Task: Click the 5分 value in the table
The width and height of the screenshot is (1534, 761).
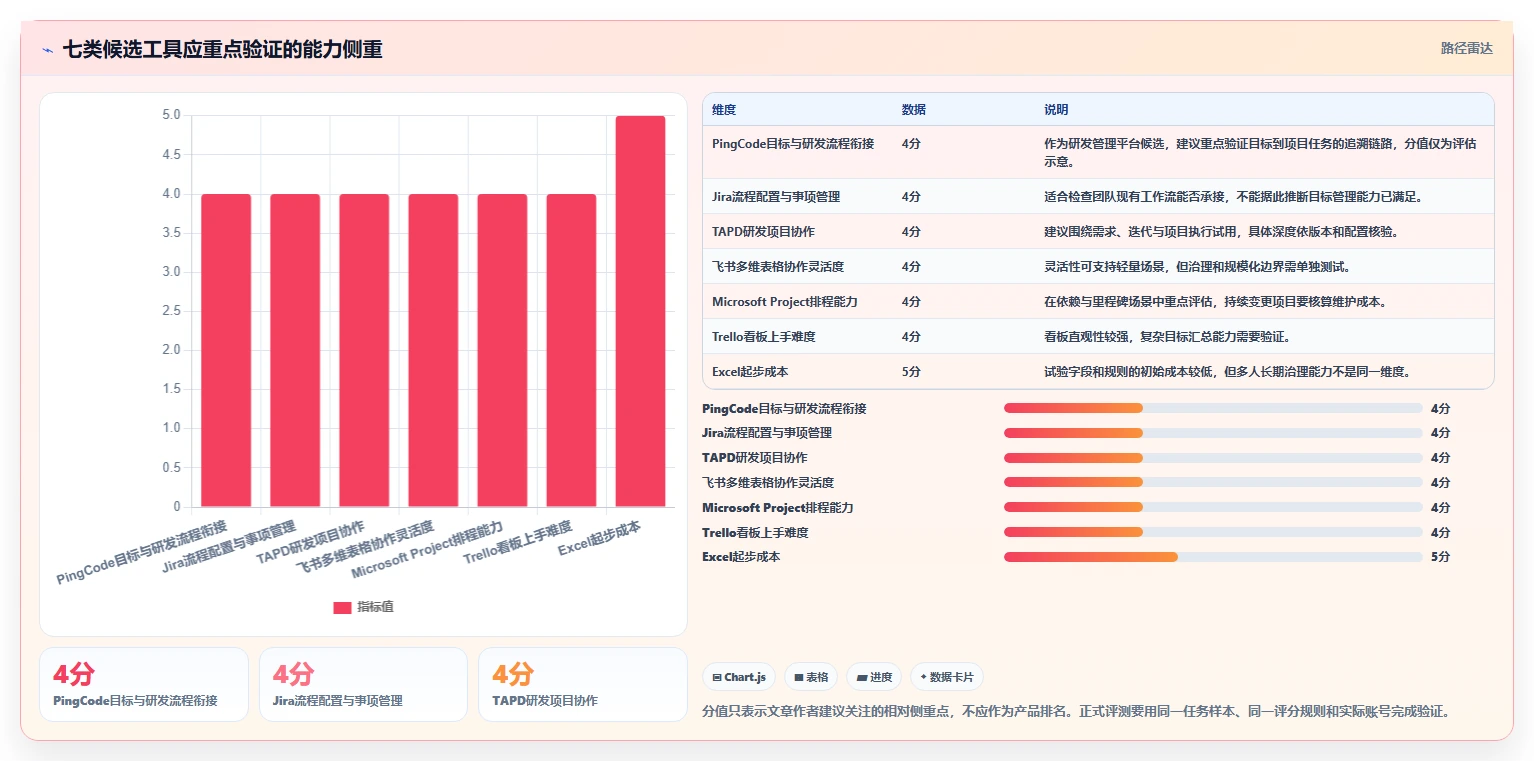Action: [910, 372]
